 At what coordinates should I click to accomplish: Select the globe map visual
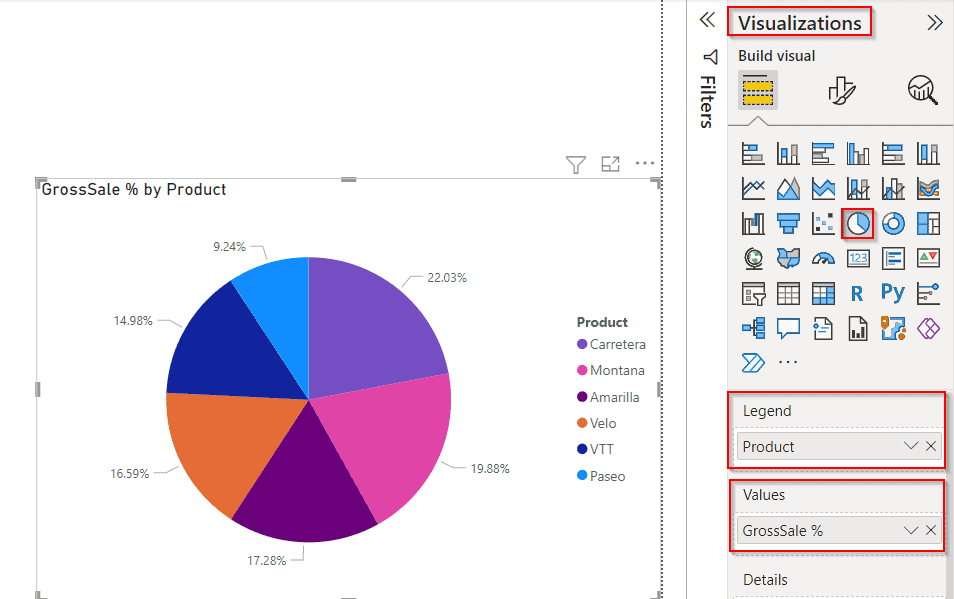(x=753, y=258)
